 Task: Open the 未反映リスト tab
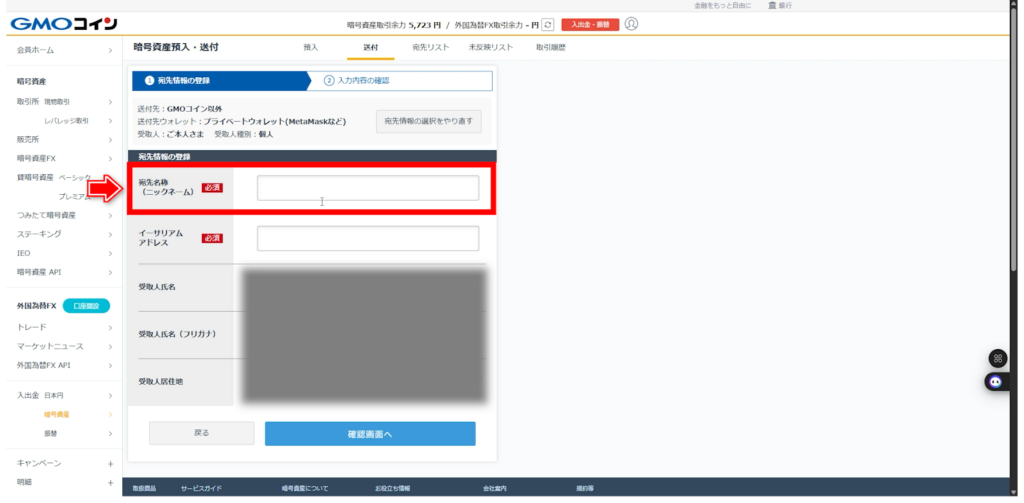(491, 47)
